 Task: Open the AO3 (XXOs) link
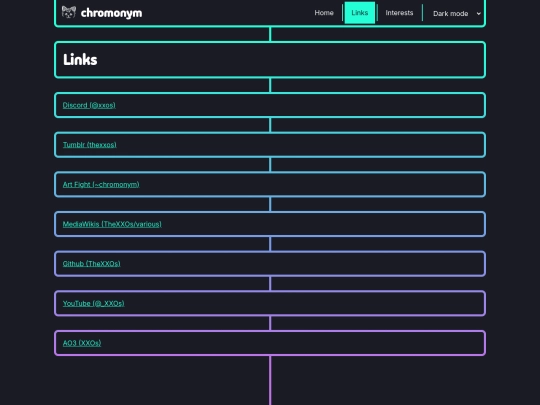[x=82, y=343]
